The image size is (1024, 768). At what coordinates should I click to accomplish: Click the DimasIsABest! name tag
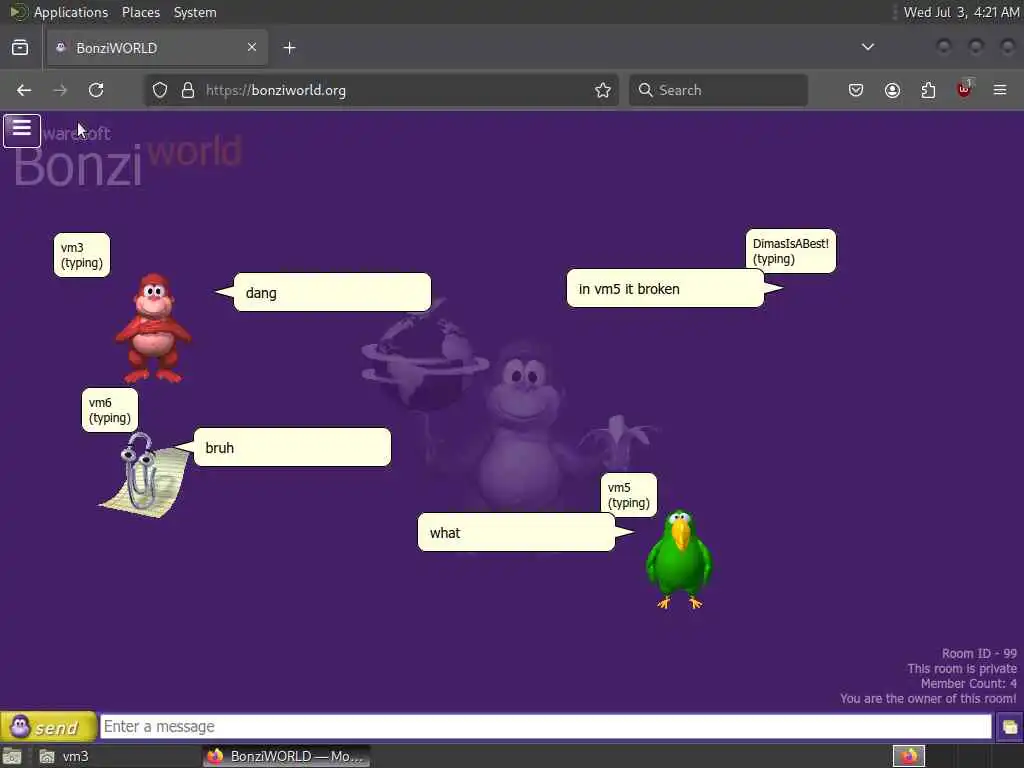(x=790, y=251)
